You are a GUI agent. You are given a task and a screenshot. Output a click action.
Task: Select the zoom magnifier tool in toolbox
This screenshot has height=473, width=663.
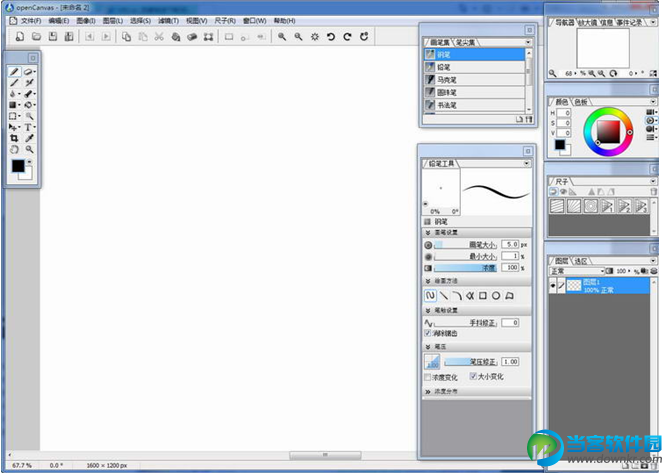tap(29, 149)
